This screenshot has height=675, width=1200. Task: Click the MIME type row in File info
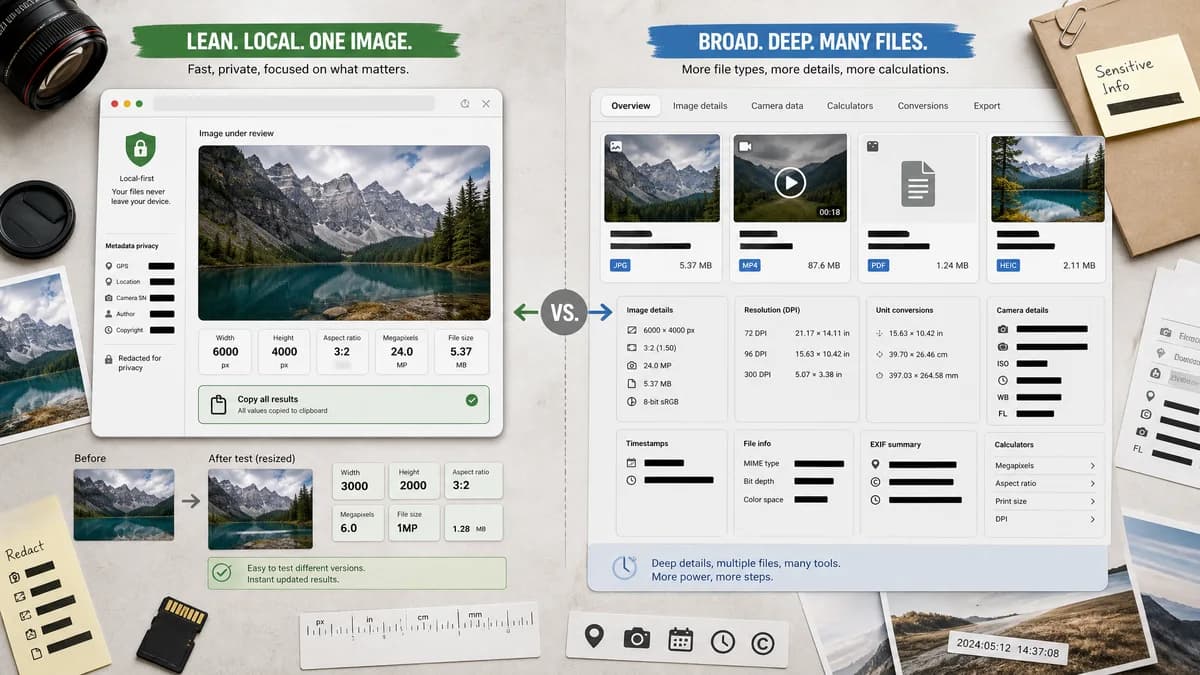(794, 464)
